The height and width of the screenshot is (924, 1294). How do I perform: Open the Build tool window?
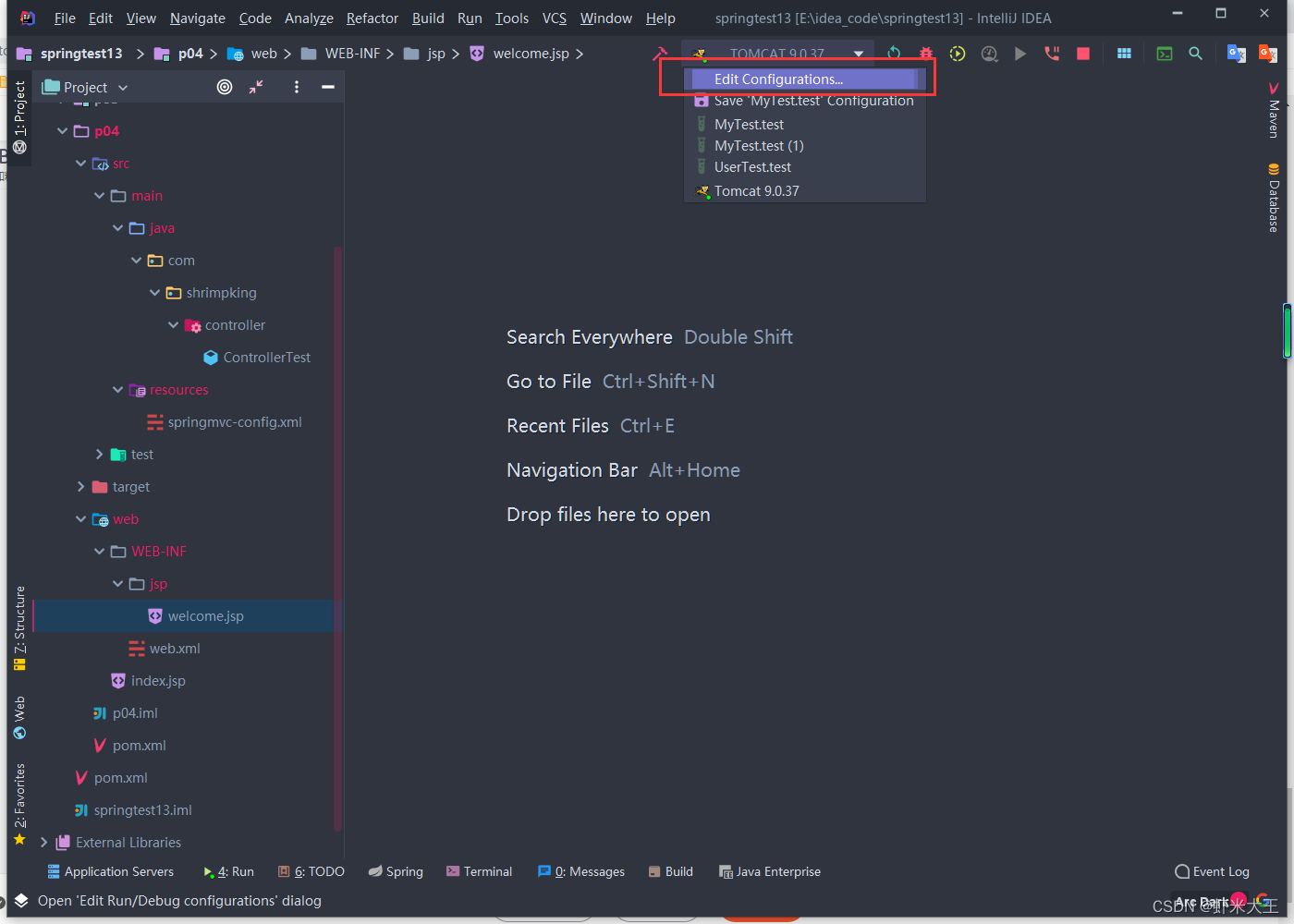[x=670, y=871]
